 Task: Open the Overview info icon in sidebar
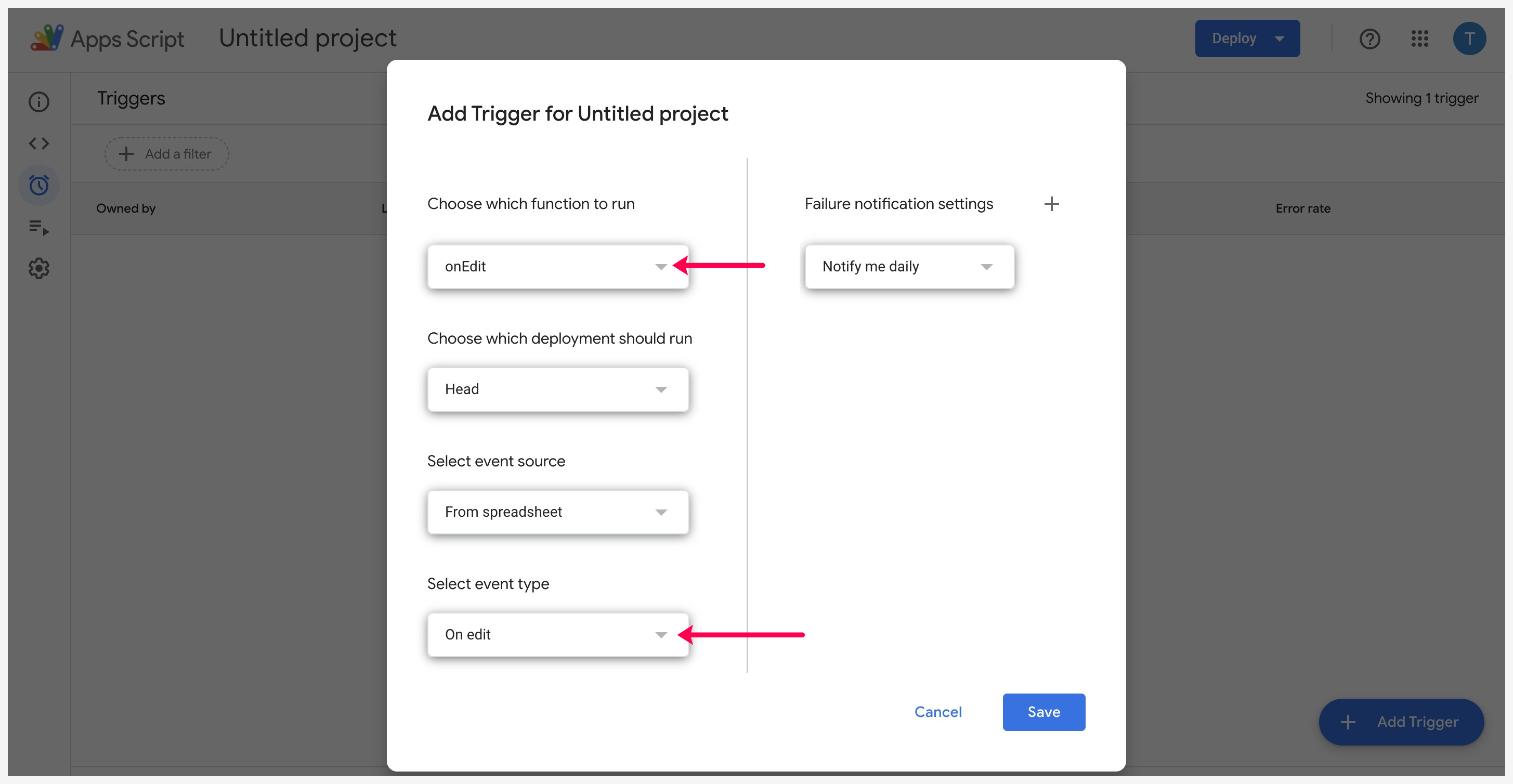point(39,101)
